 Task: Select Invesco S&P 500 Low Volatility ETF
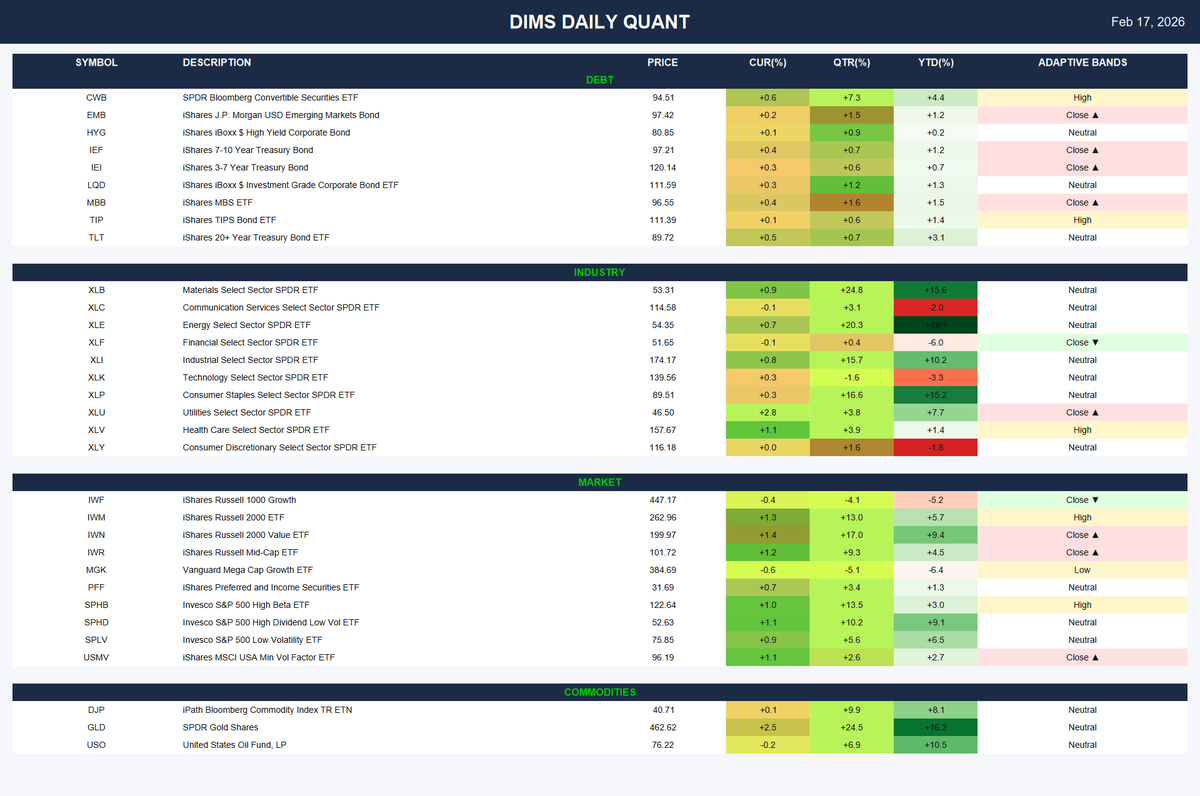point(252,640)
